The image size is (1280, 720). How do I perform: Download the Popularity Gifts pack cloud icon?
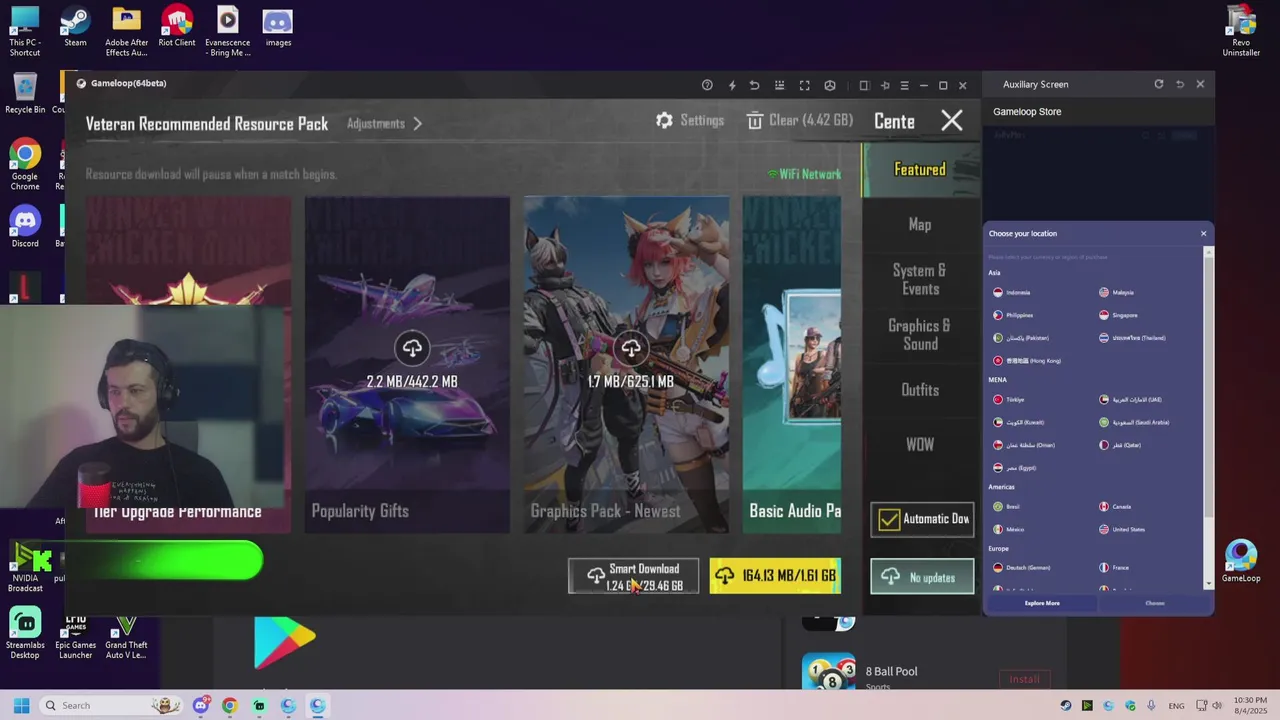(x=412, y=348)
